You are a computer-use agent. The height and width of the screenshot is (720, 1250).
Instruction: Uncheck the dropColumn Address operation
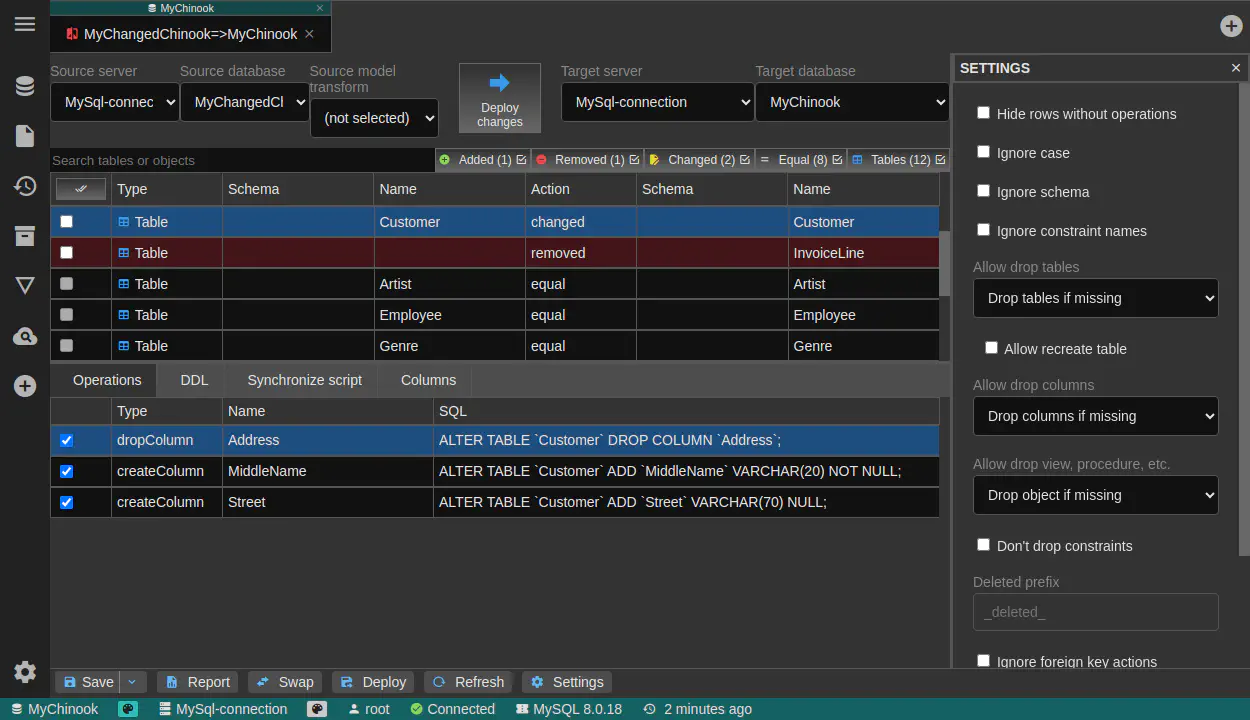pyautogui.click(x=67, y=440)
